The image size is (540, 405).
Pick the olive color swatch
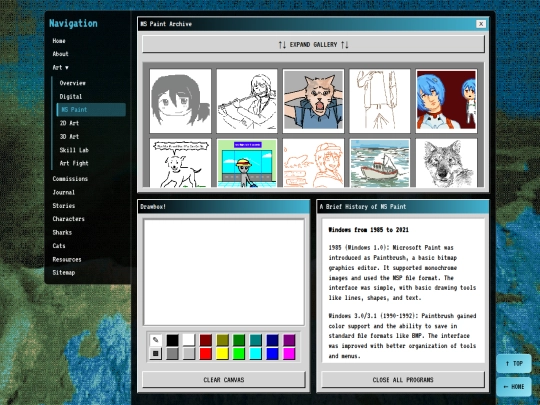(222, 340)
